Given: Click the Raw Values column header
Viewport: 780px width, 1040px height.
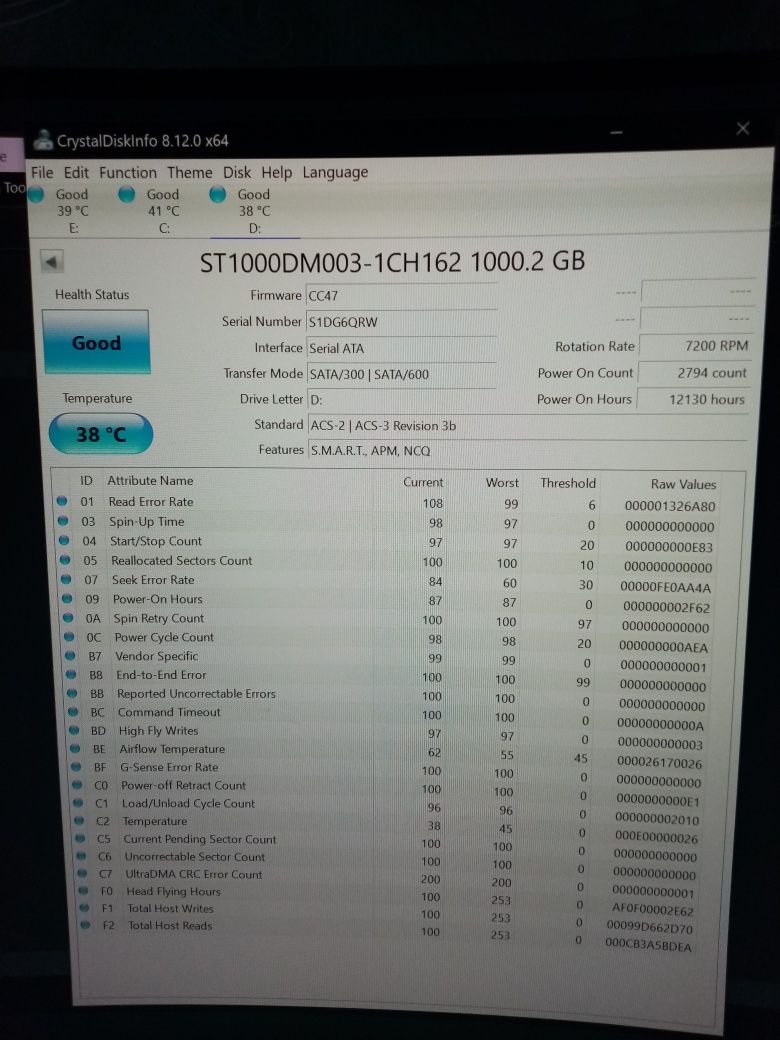Looking at the screenshot, I should coord(683,485).
